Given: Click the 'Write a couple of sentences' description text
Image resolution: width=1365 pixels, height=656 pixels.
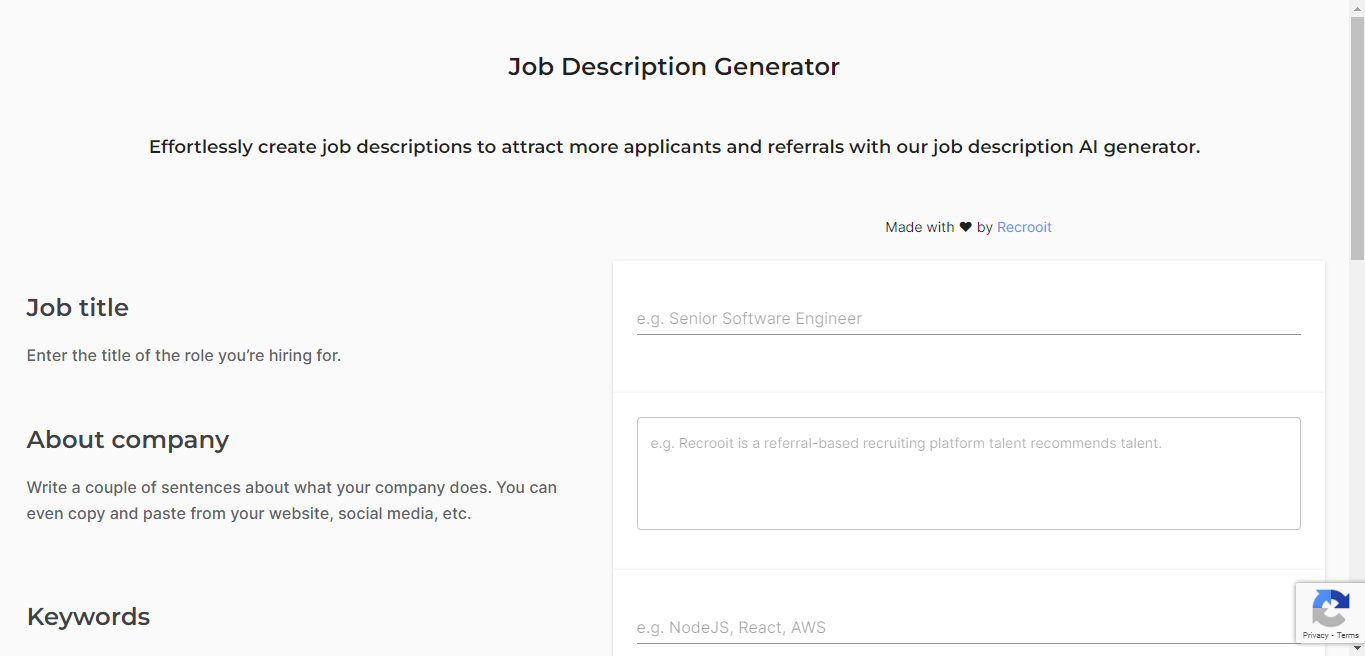Looking at the screenshot, I should tap(292, 501).
